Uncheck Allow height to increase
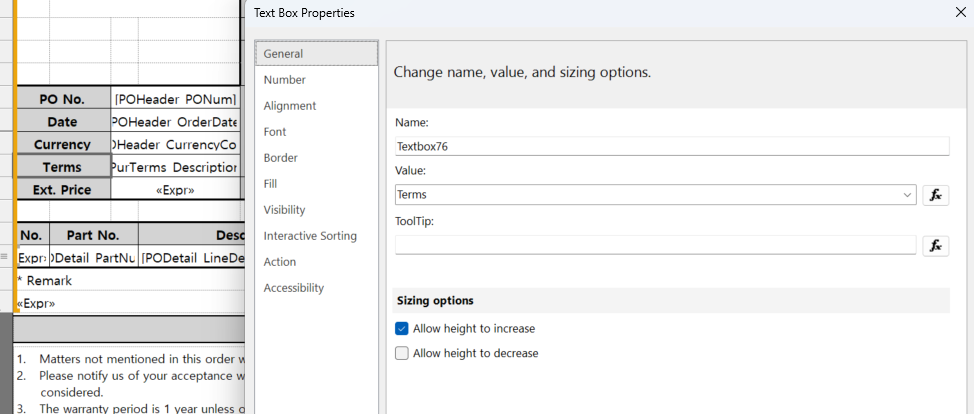This screenshot has width=974, height=414. (x=402, y=328)
